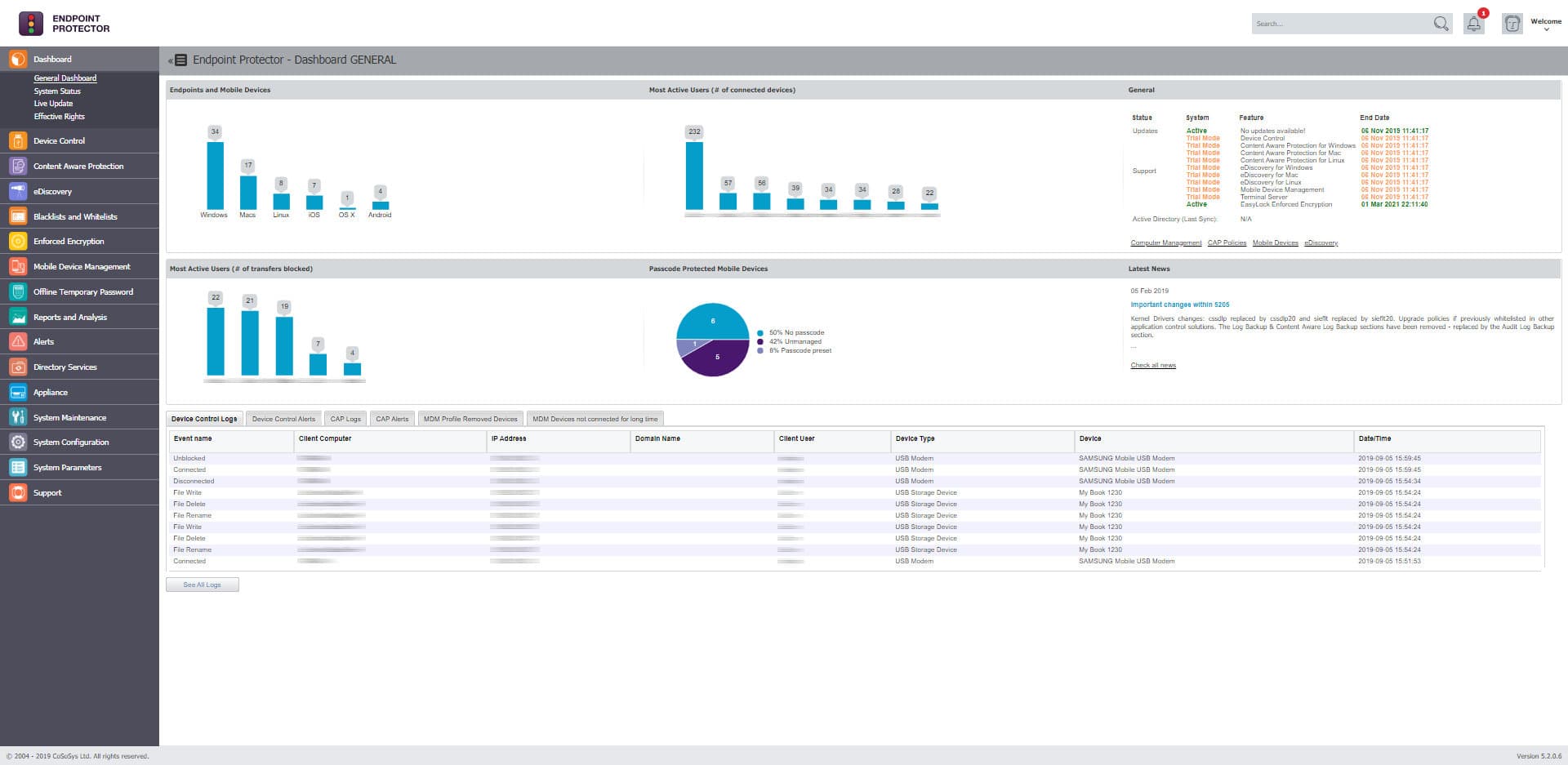The width and height of the screenshot is (1568, 765).
Task: Open the Support lifebuoy icon
Action: click(x=18, y=492)
